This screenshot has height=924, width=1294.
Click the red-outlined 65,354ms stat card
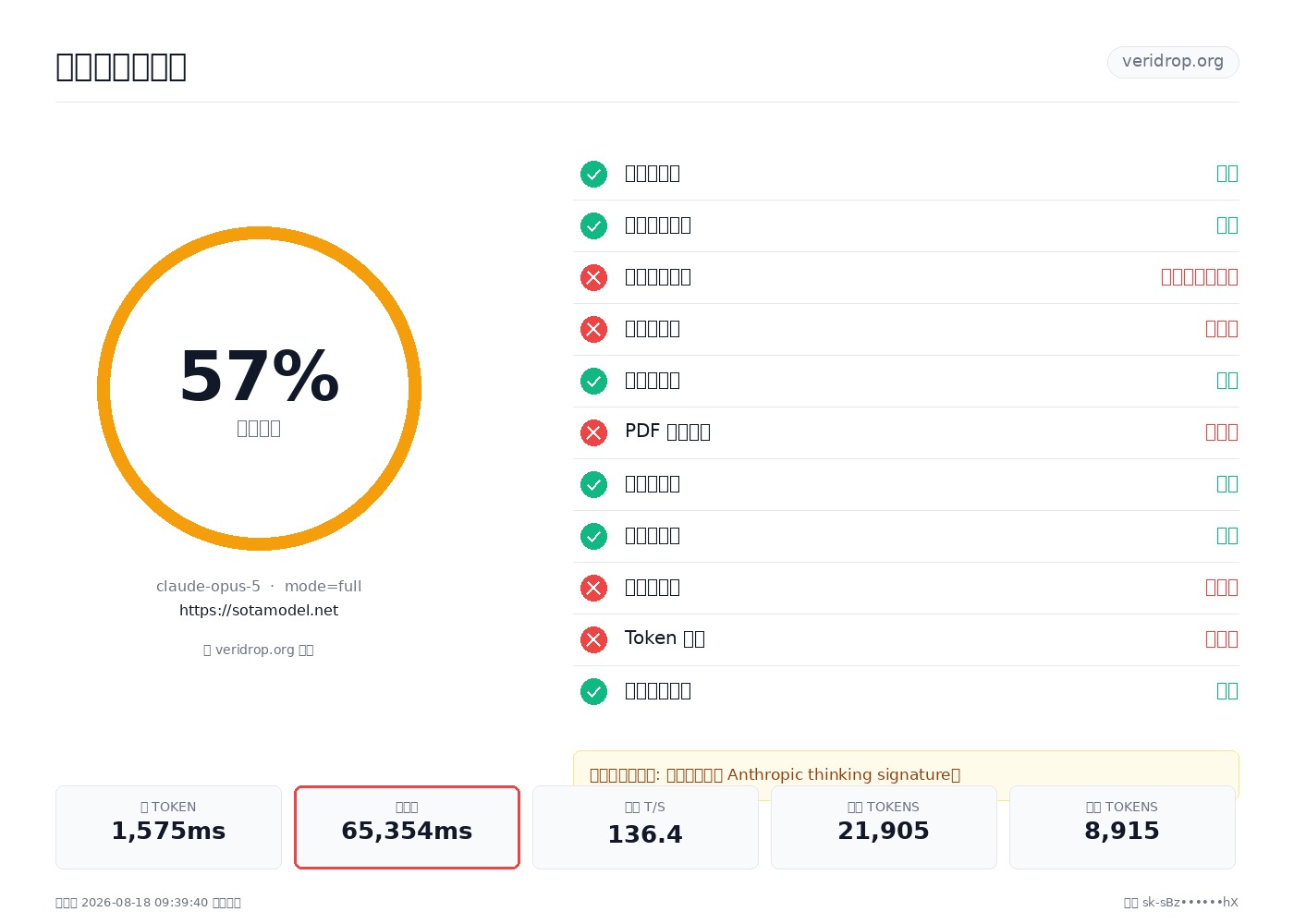point(407,827)
